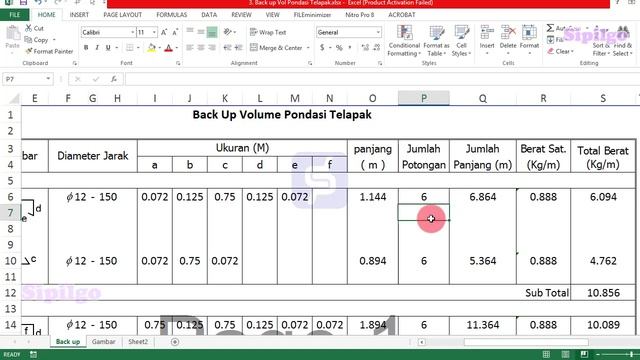Switch to the INSERT ribbon tab
This screenshot has height=360, width=640.
coord(79,15)
